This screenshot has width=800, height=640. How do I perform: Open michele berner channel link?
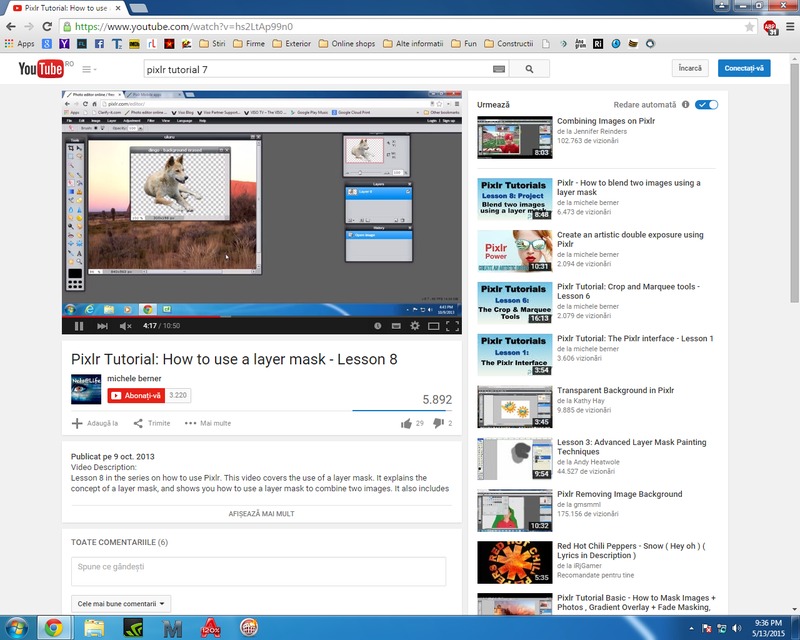pyautogui.click(x=134, y=379)
